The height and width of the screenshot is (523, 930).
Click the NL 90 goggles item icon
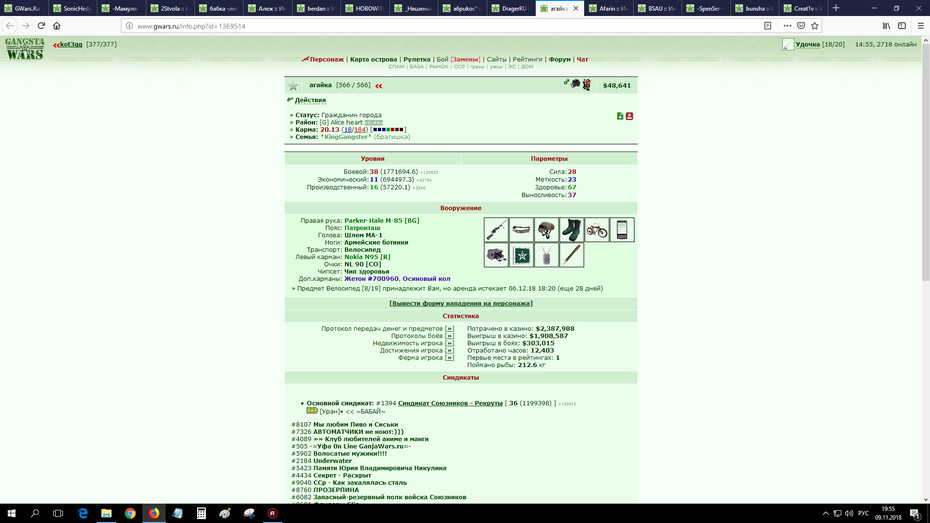(x=496, y=255)
